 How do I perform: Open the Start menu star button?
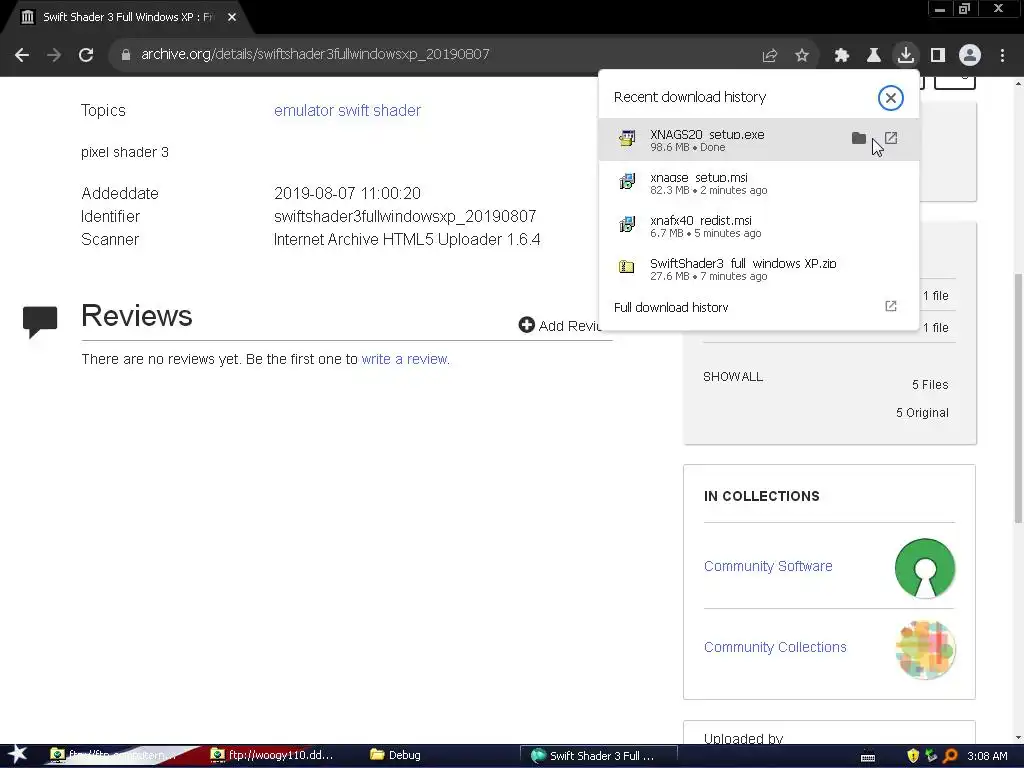(17, 755)
